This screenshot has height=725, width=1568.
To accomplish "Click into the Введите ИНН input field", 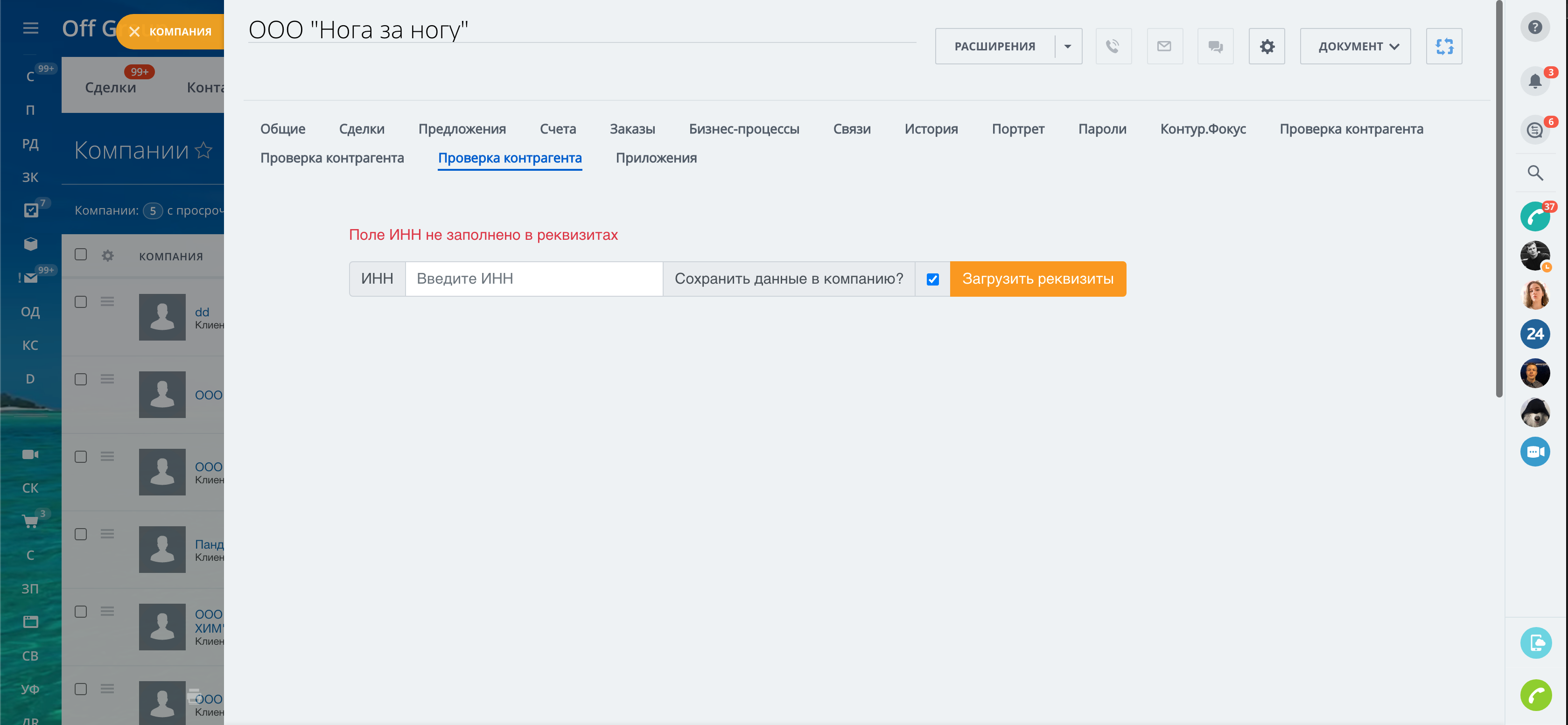I will [x=533, y=279].
